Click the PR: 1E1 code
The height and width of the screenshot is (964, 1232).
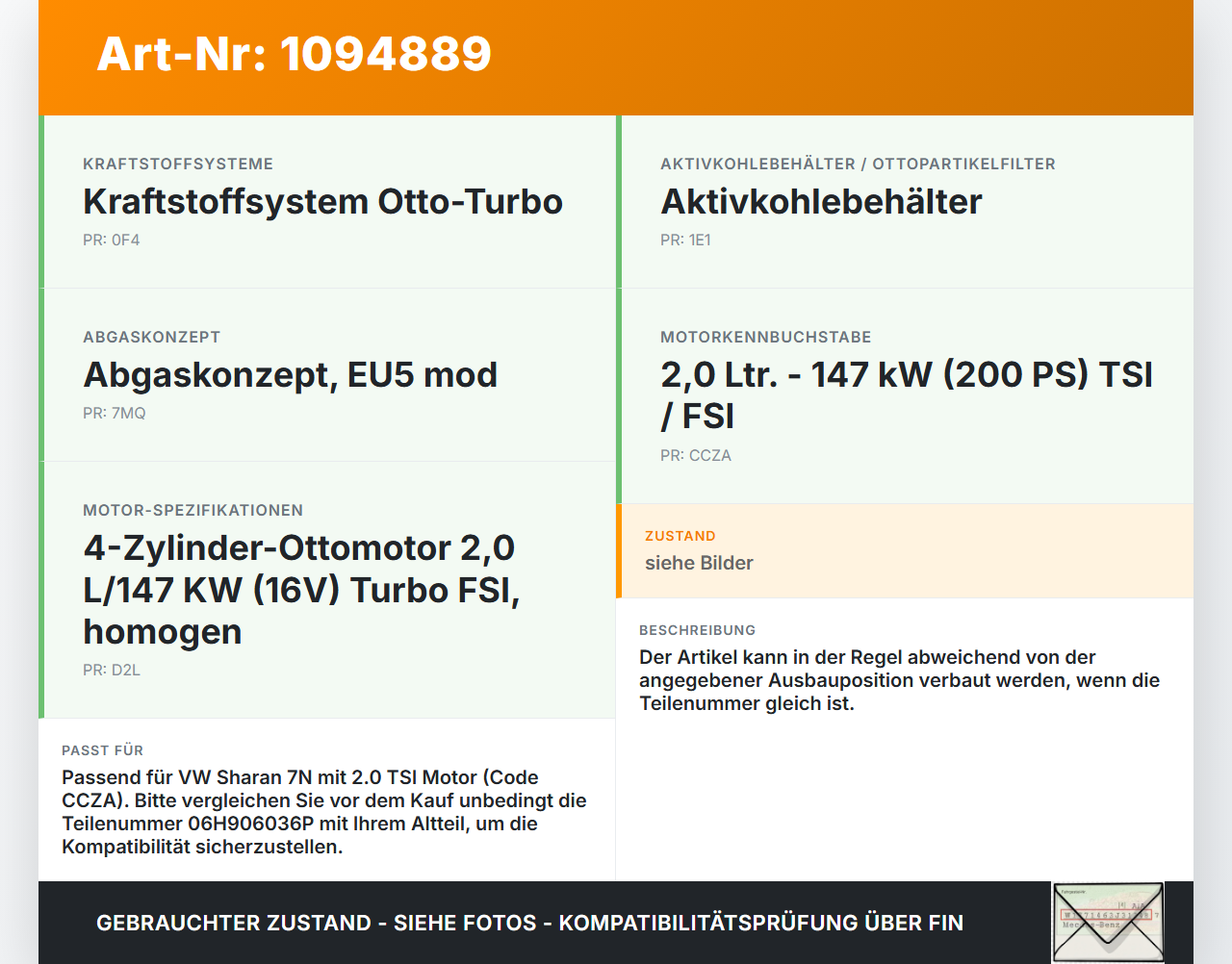tap(685, 240)
